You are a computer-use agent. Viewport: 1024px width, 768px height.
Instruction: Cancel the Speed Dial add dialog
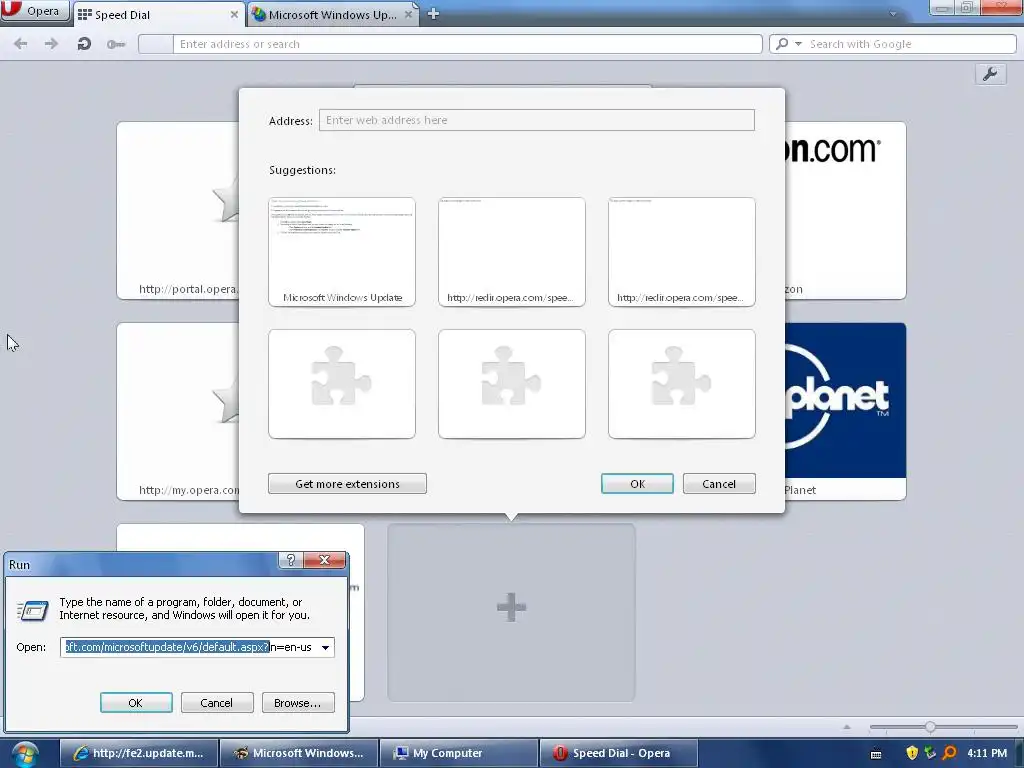(719, 484)
